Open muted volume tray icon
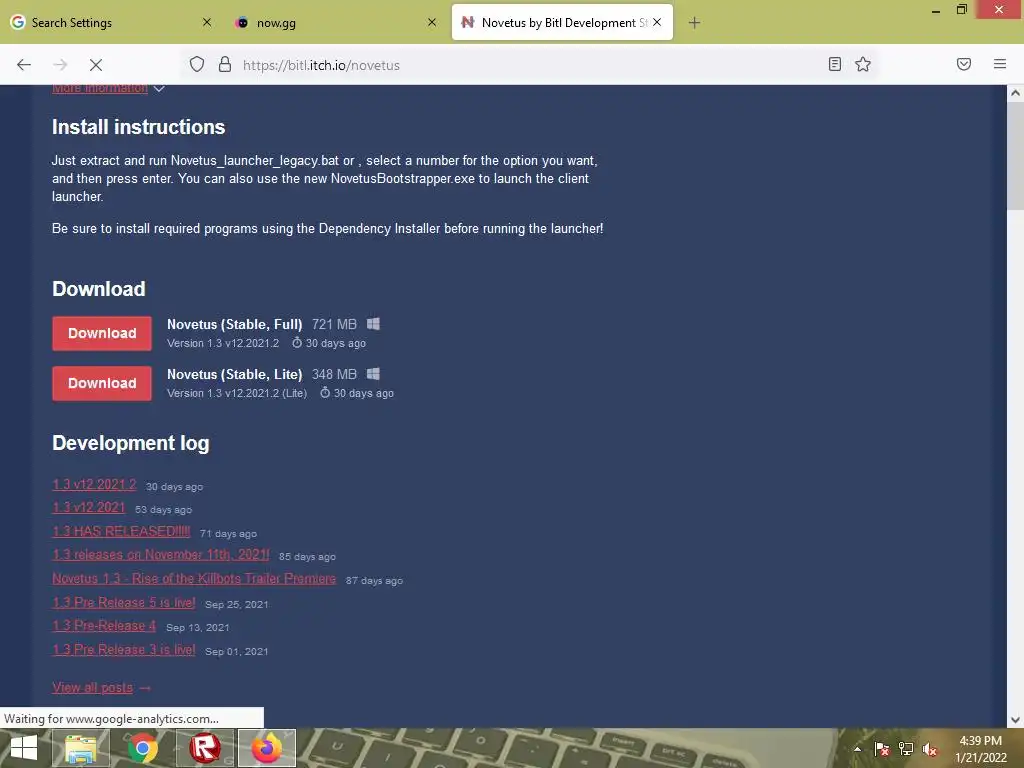 [930, 749]
